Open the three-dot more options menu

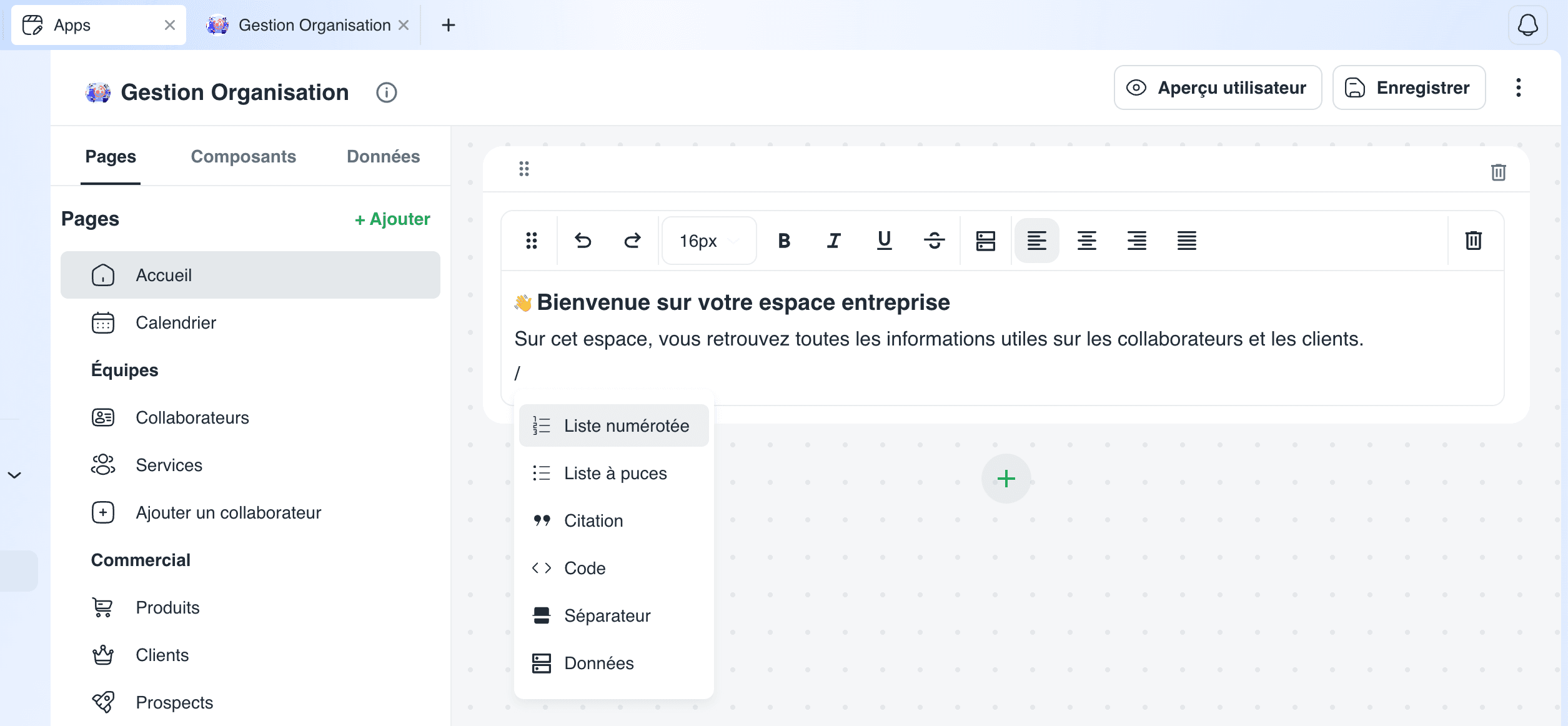[x=1519, y=87]
